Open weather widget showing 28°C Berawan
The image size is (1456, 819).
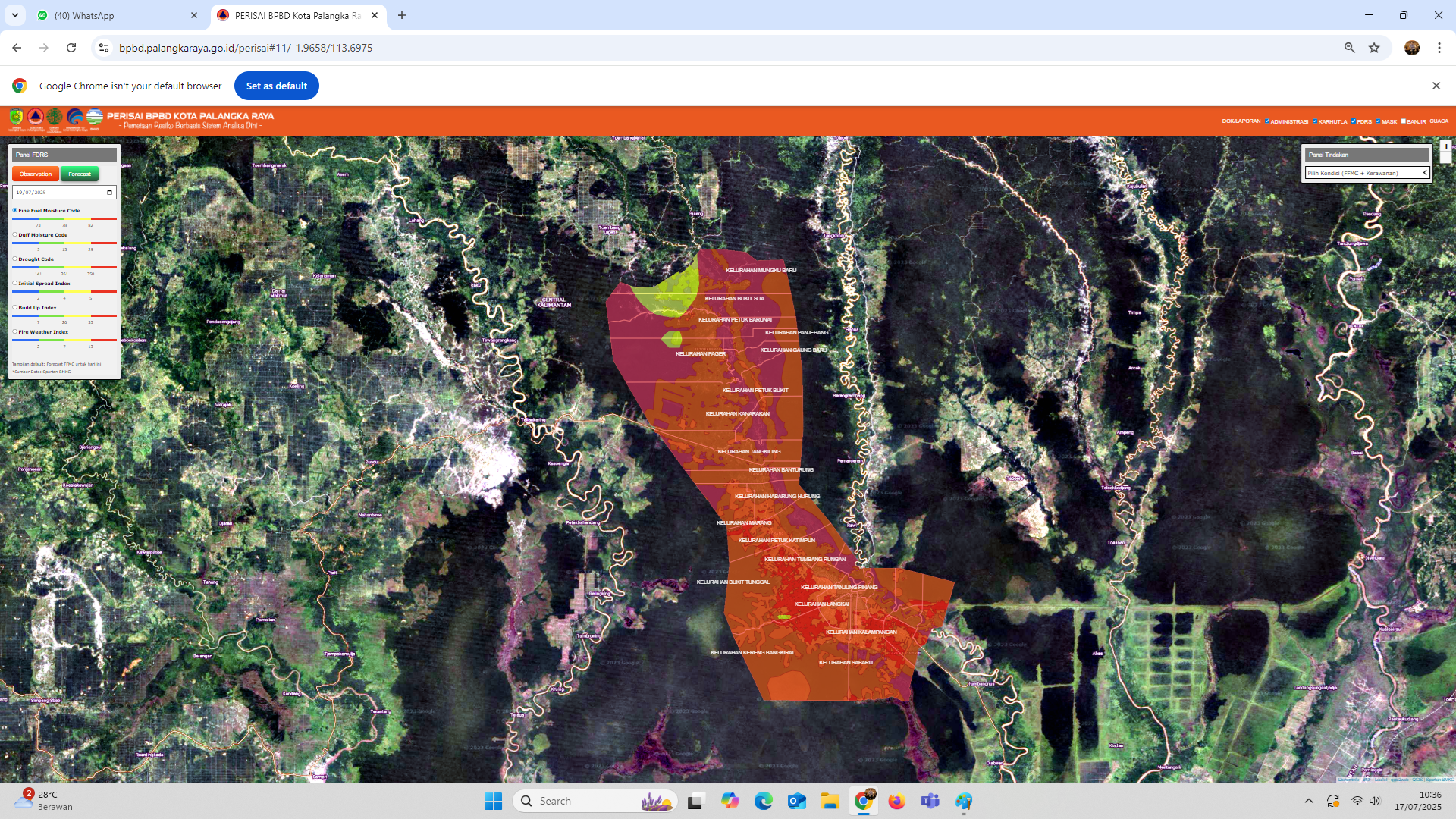point(45,801)
